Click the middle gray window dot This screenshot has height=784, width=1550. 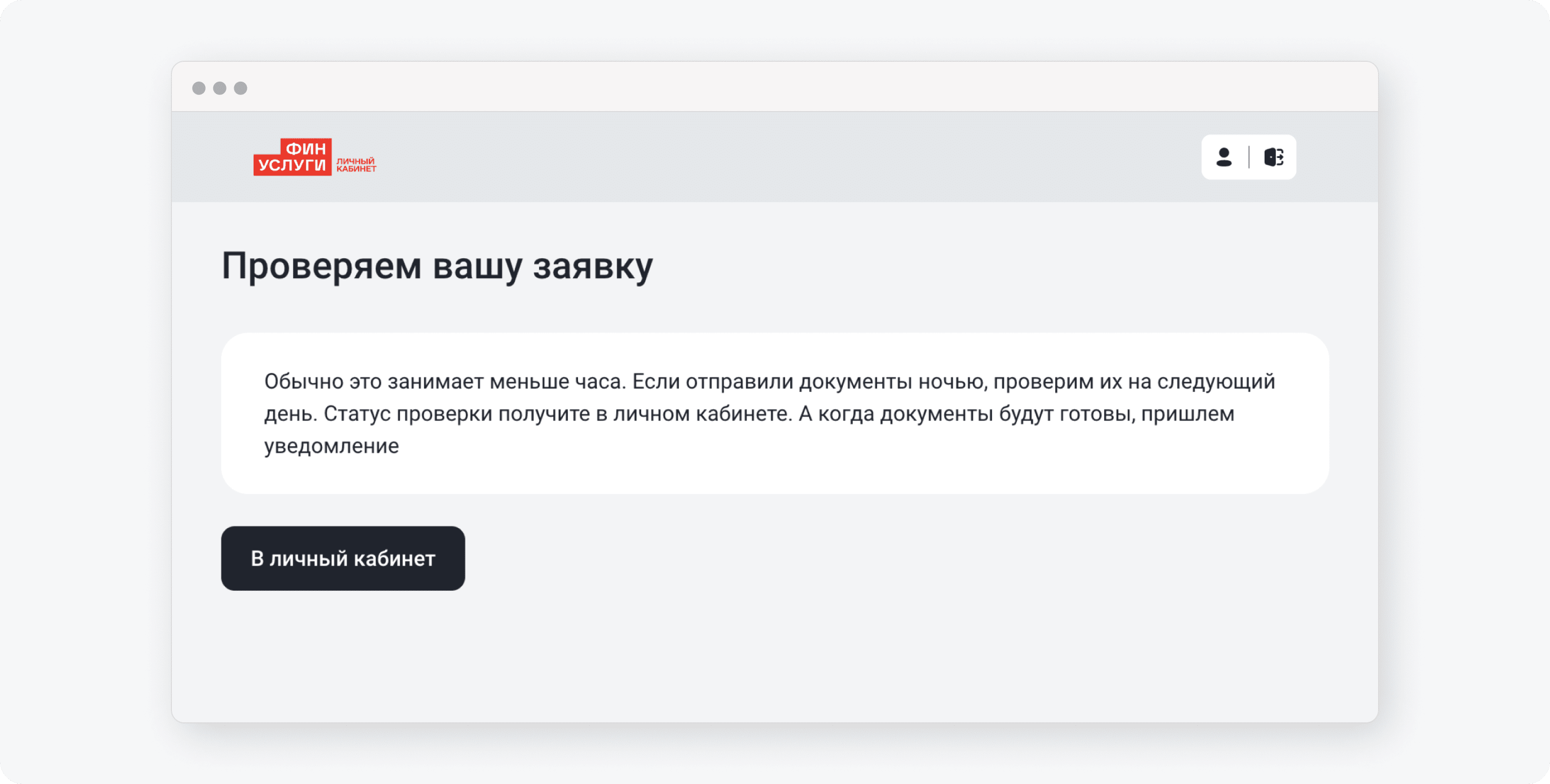pos(219,88)
